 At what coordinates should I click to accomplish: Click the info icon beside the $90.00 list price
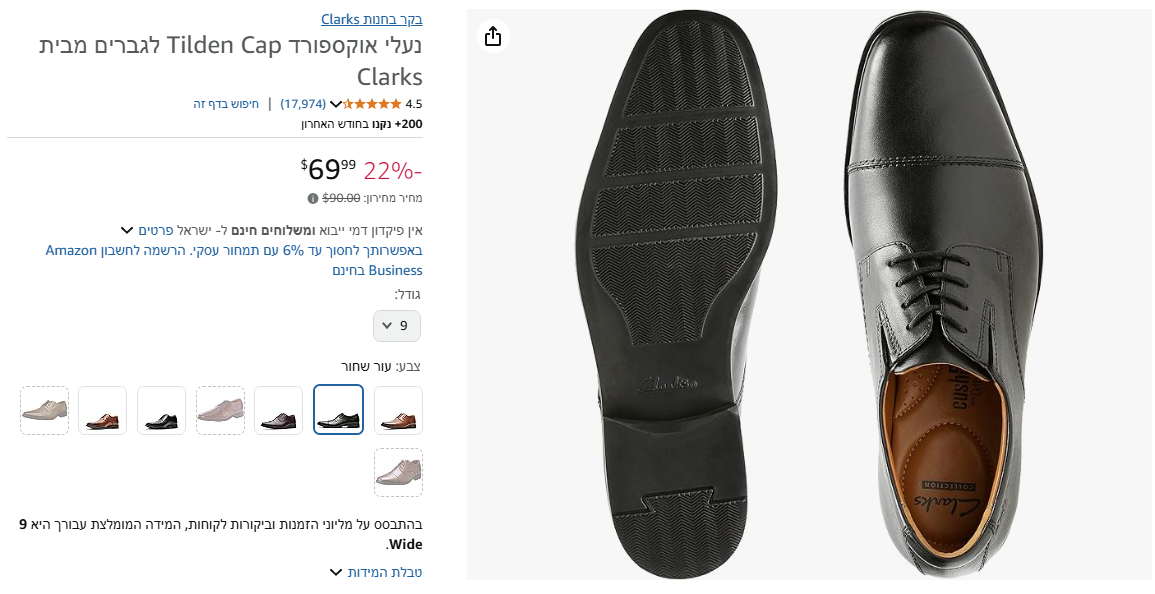(x=313, y=198)
